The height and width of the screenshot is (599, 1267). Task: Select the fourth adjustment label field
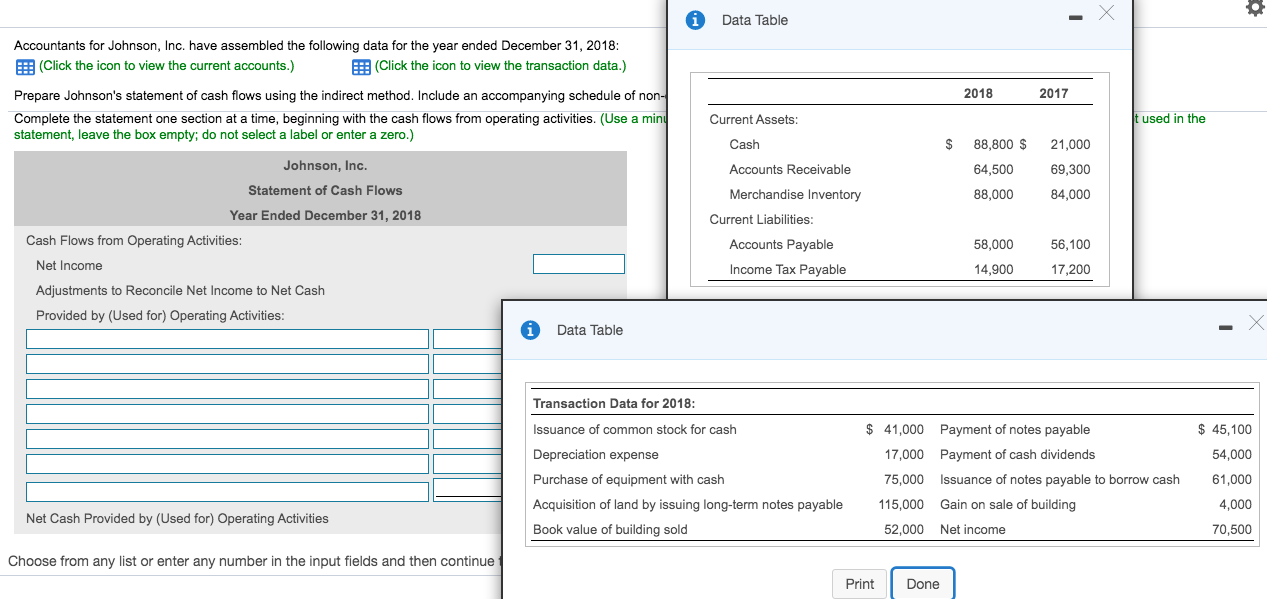click(227, 414)
